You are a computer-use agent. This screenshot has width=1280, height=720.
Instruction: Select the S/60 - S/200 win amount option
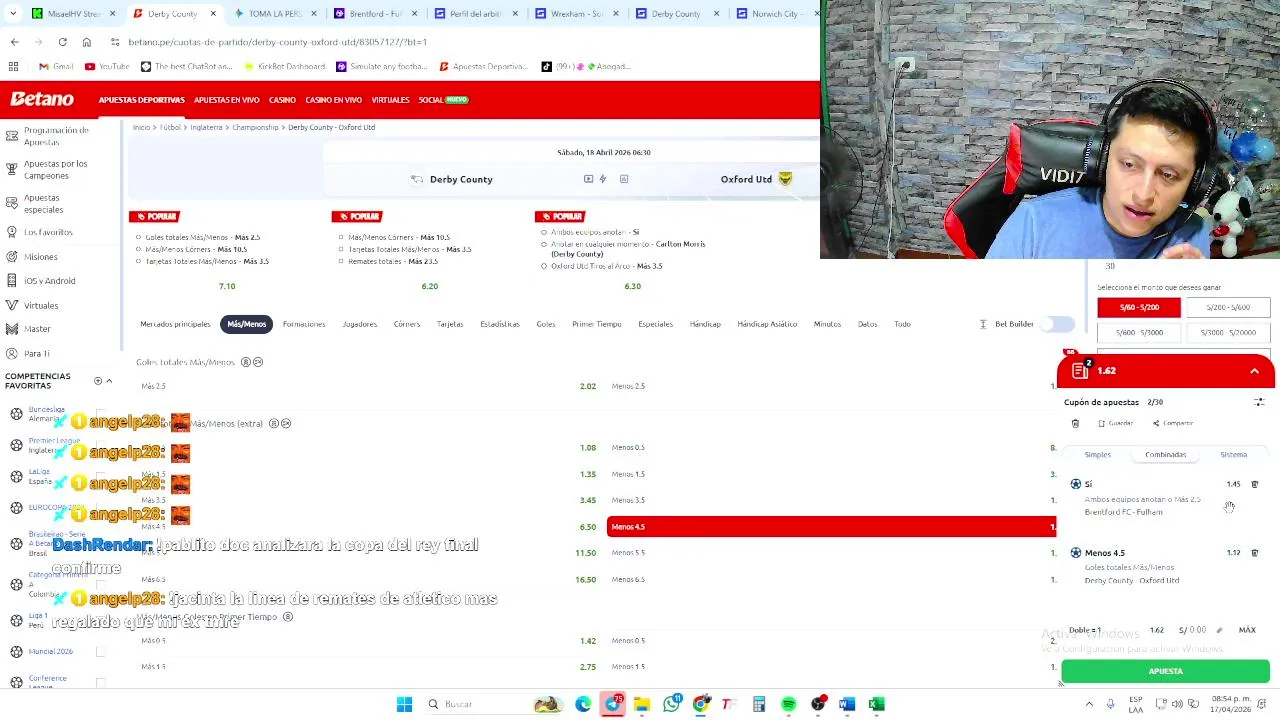pos(1139,308)
